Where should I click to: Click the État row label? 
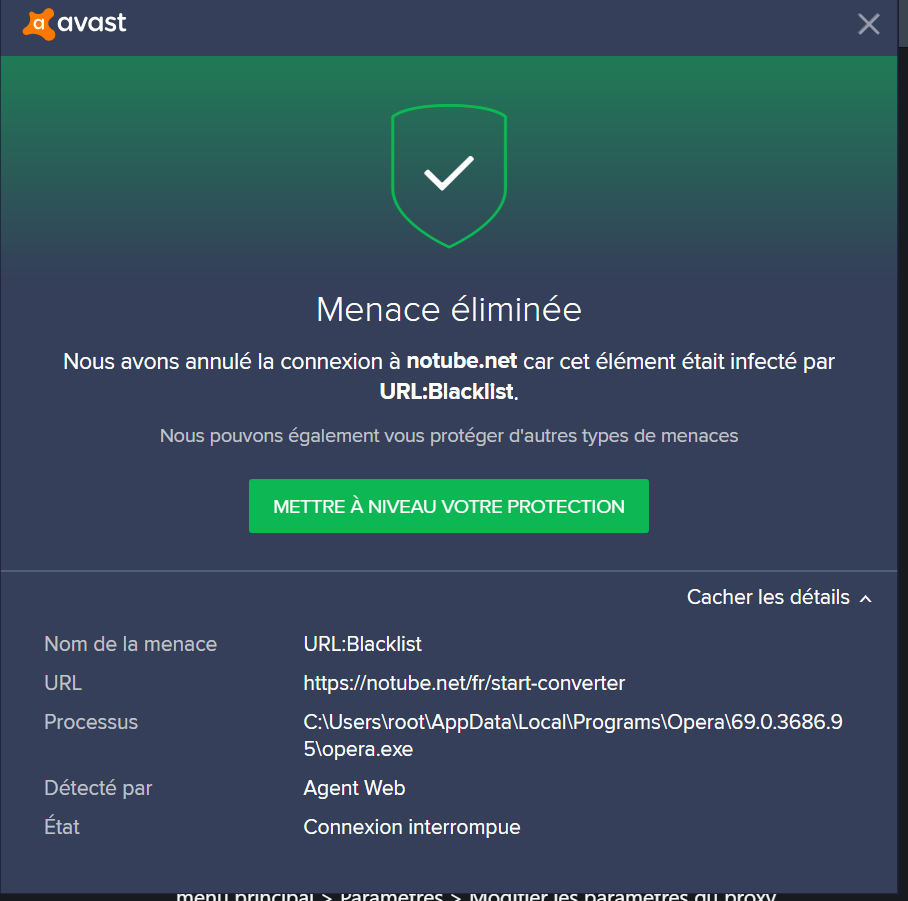(62, 827)
